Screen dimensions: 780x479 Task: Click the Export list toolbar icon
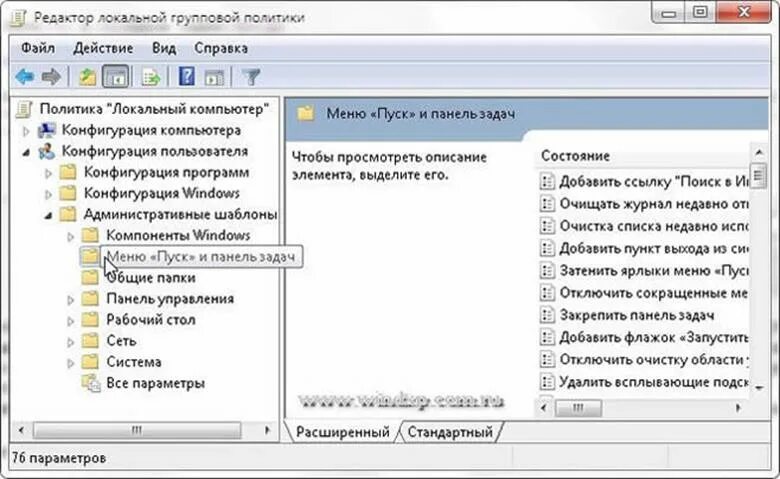pos(151,77)
